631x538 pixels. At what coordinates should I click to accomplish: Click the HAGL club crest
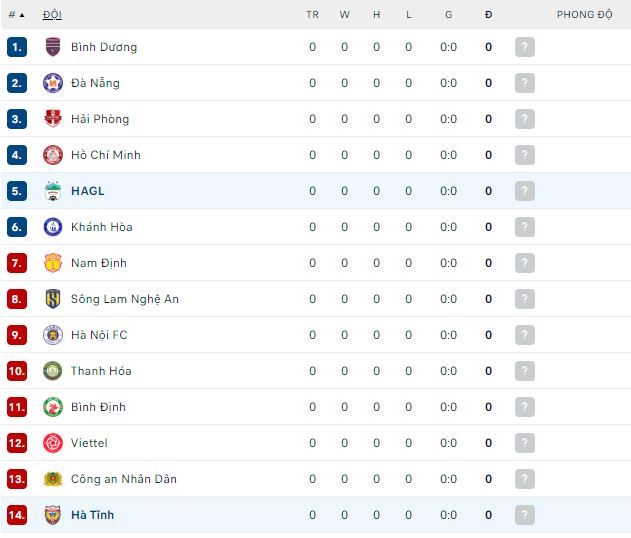click(53, 191)
